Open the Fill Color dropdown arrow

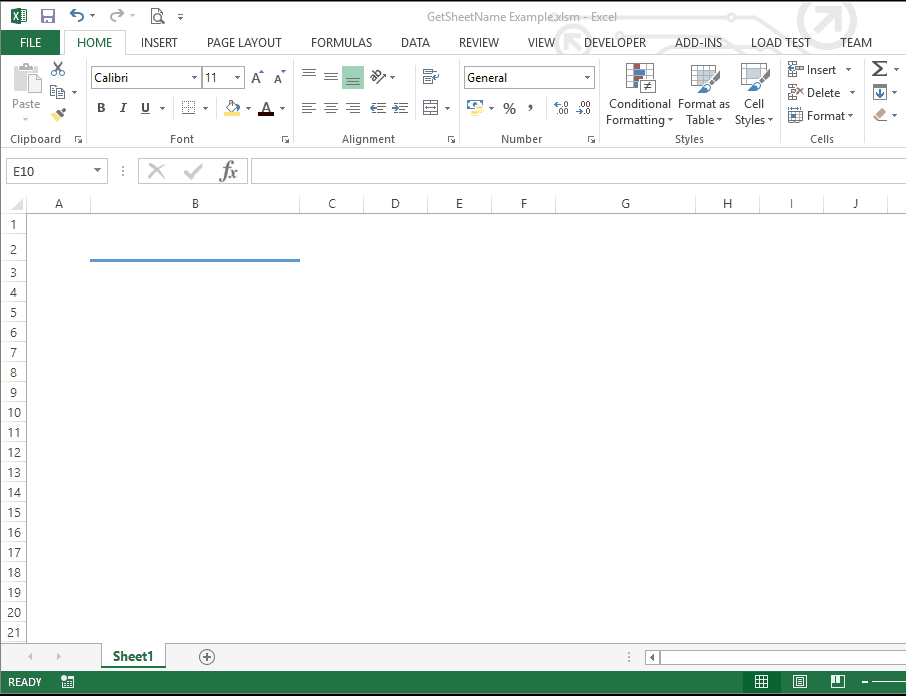click(247, 107)
